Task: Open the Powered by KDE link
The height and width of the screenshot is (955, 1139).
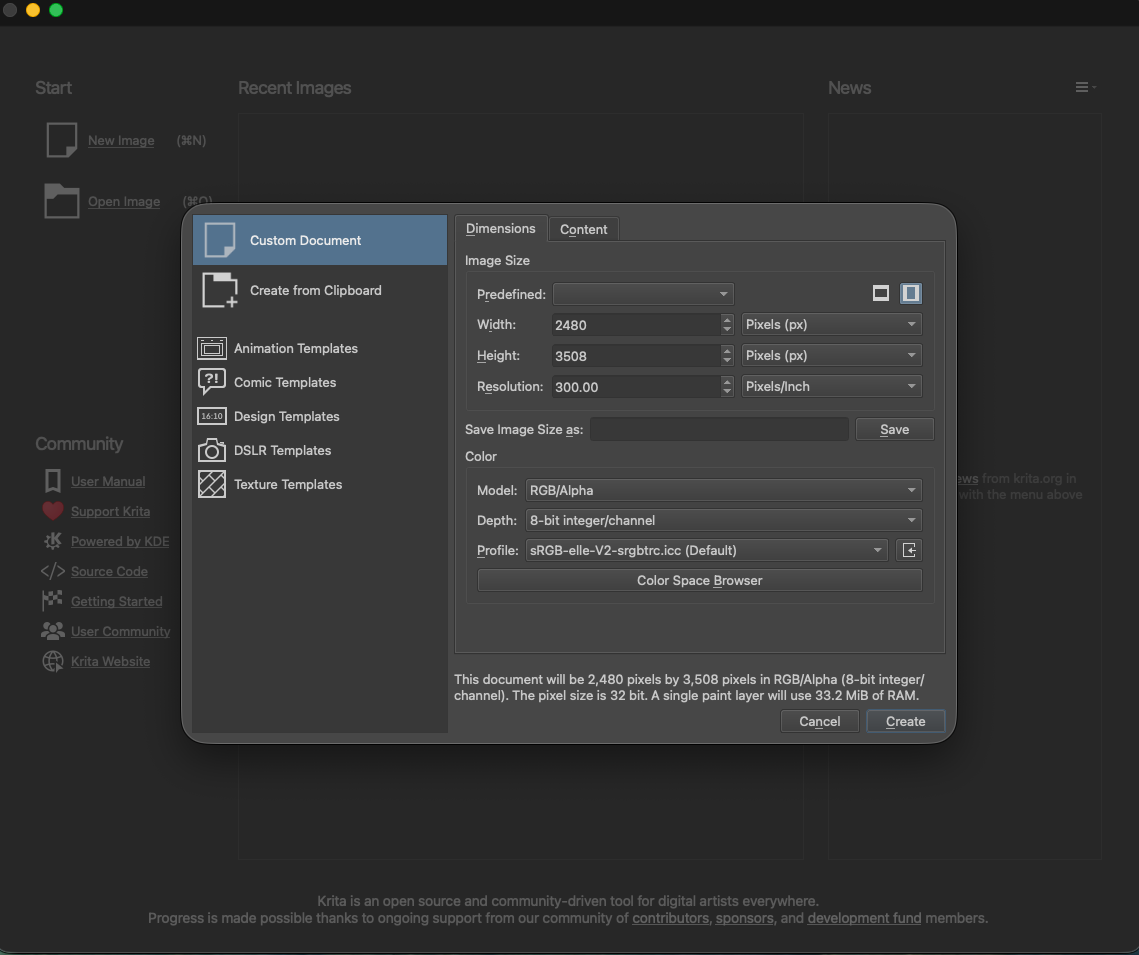Action: 120,541
